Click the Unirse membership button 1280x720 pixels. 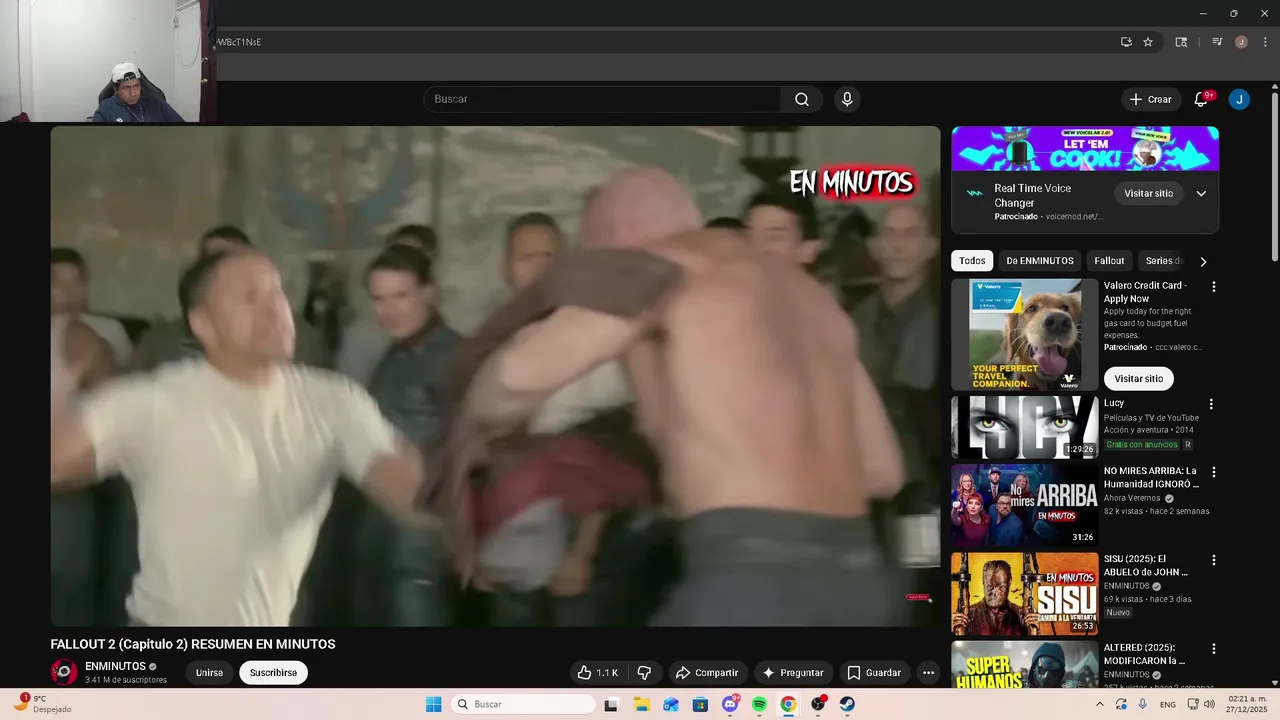[x=209, y=673]
